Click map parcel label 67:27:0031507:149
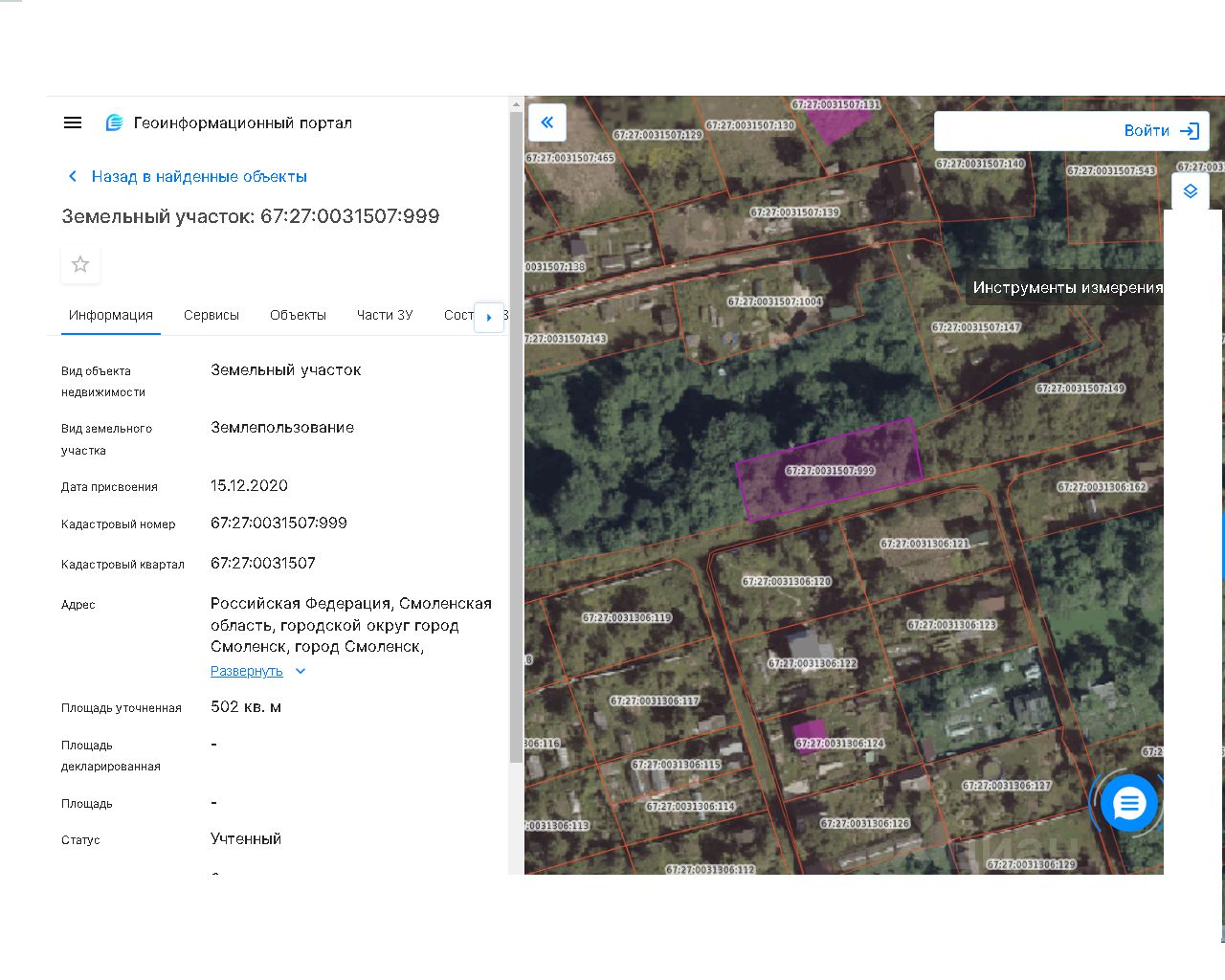The width and height of the screenshot is (1225, 980). click(x=1080, y=389)
